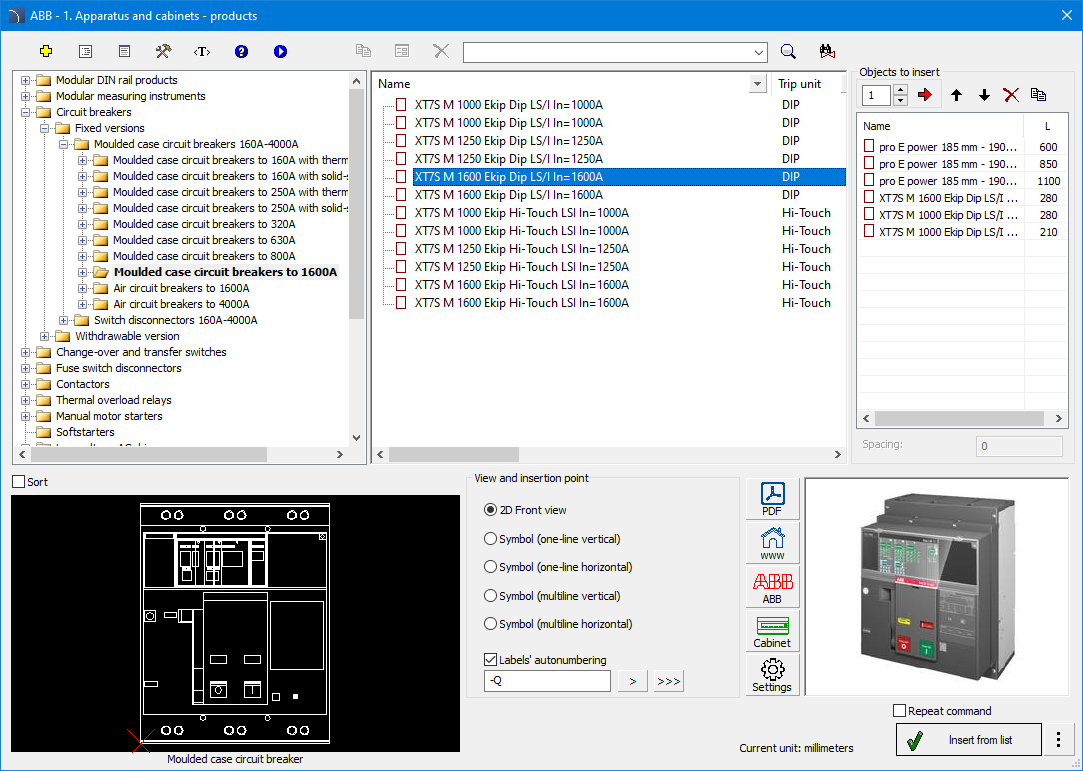Click the red arrow add to list

925,95
